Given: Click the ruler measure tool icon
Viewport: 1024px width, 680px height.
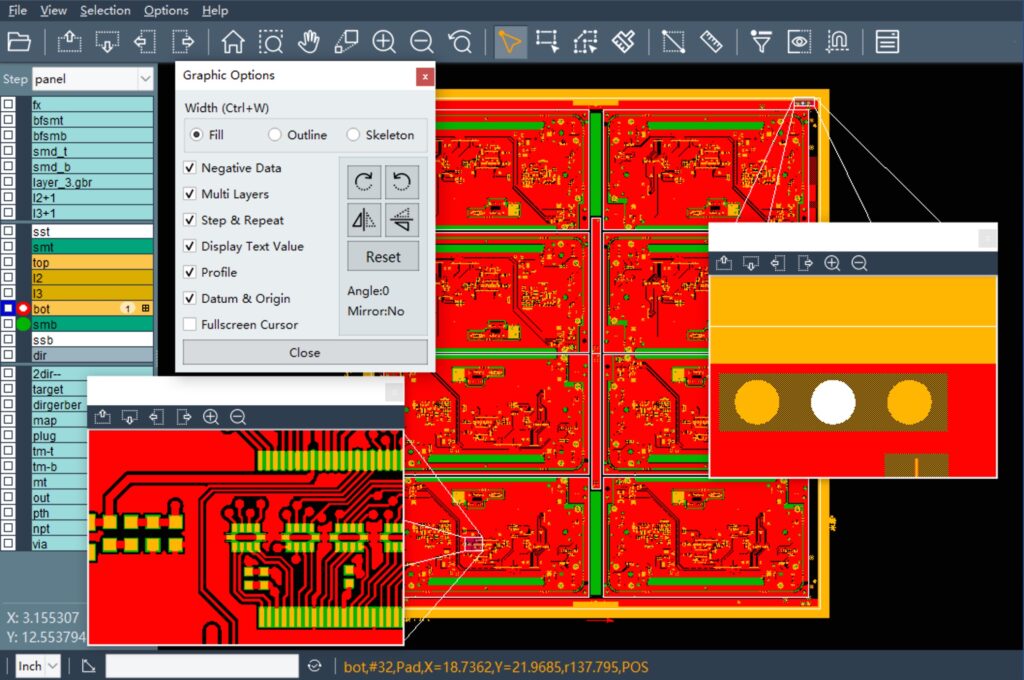Looking at the screenshot, I should 711,42.
